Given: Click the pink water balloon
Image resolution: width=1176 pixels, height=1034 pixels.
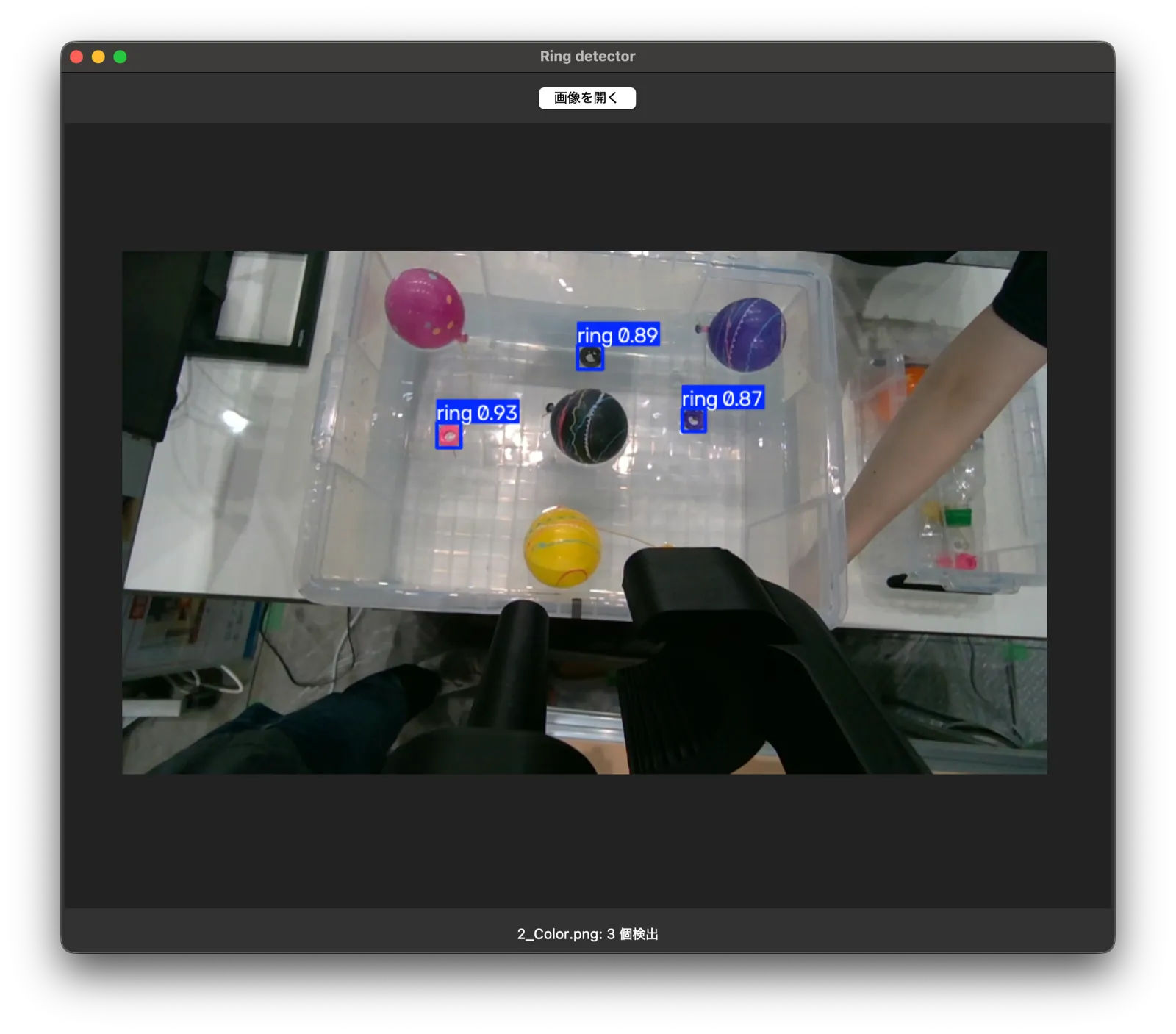Looking at the screenshot, I should [x=426, y=308].
